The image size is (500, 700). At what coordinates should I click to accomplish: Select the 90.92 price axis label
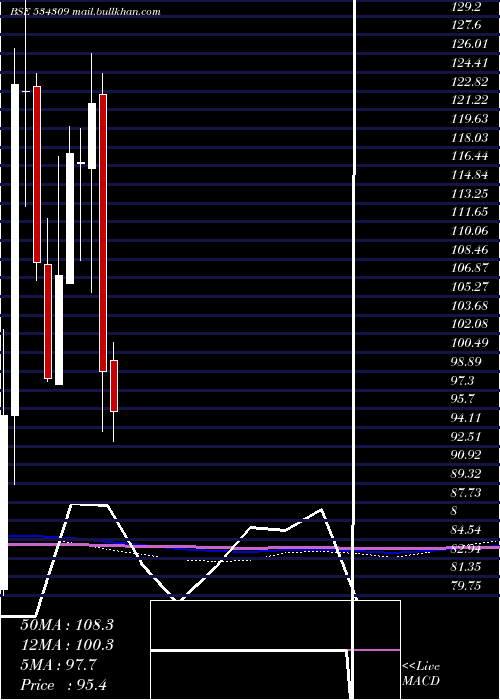click(x=467, y=454)
